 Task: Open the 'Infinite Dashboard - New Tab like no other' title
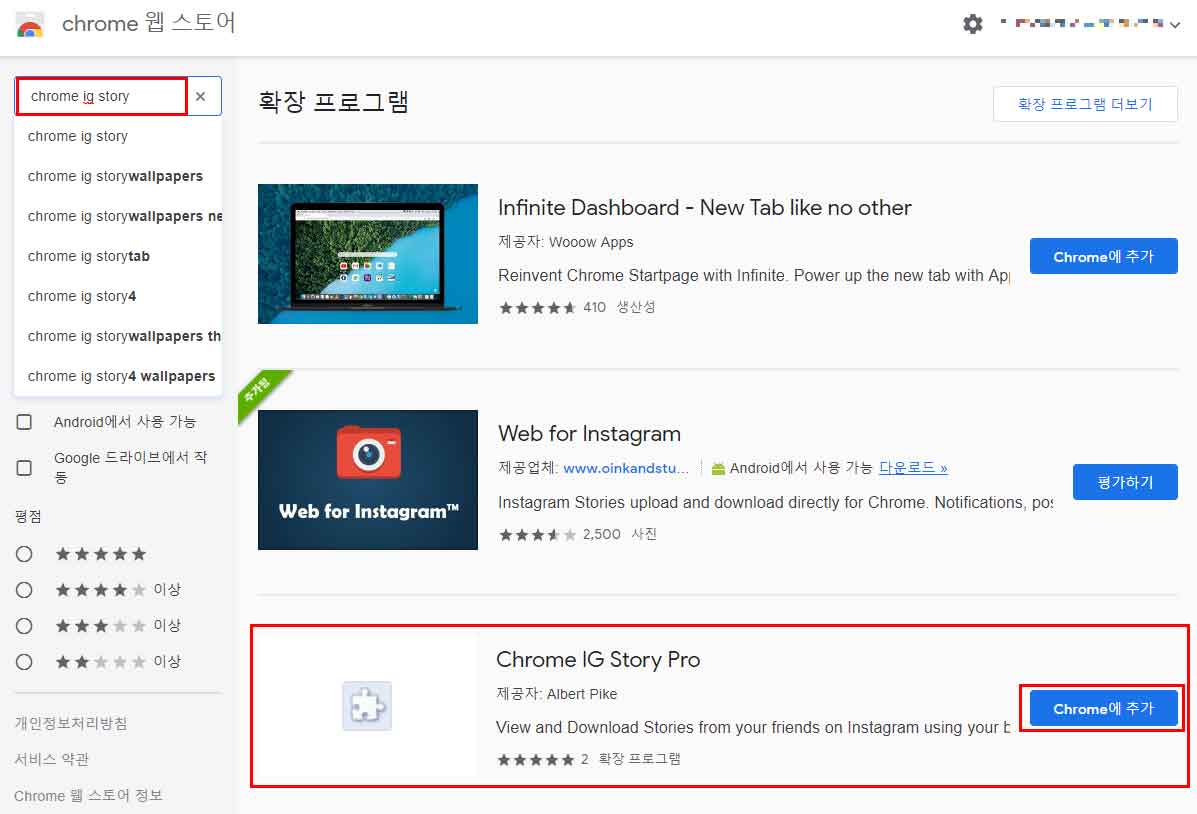coord(705,208)
